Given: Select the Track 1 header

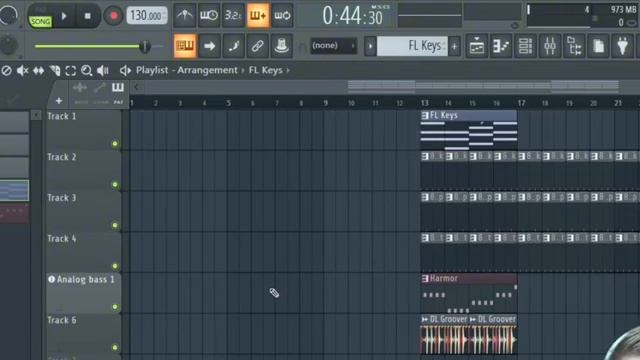Looking at the screenshot, I should (83, 130).
